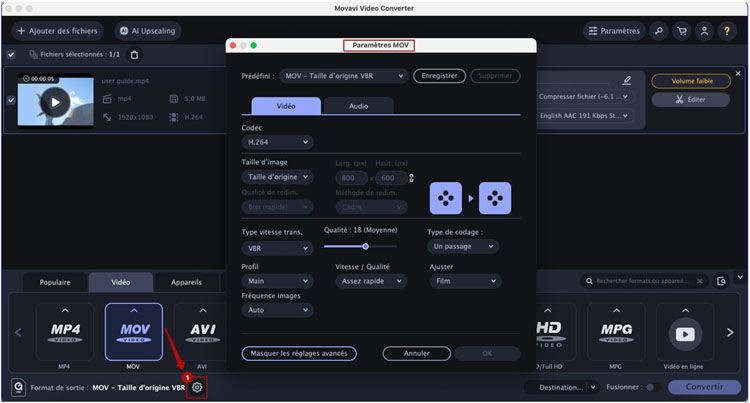The height and width of the screenshot is (403, 750).
Task: Toggle the Fichiers sélectionnés checkbox
Action: 11,55
